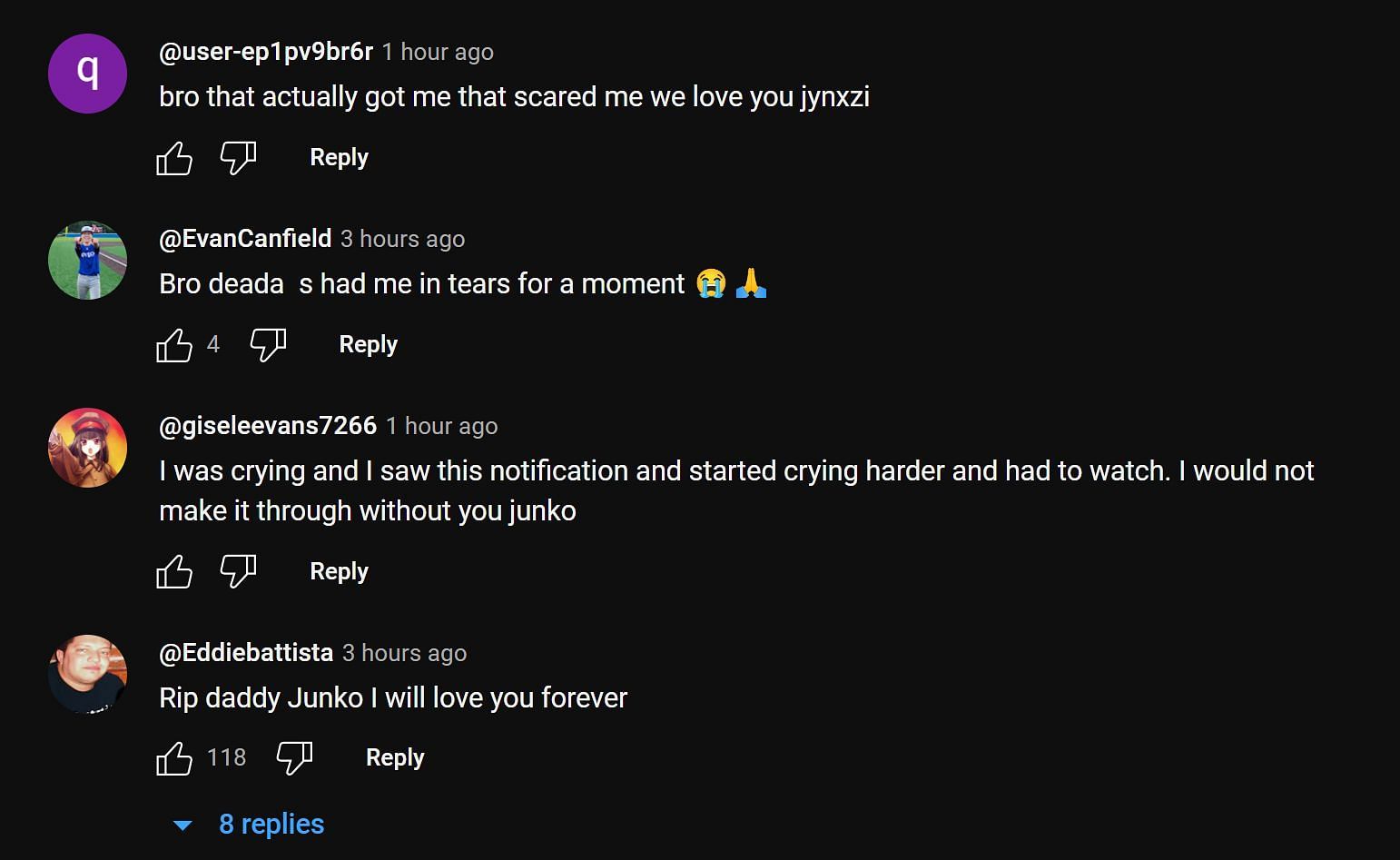Screen dimensions: 1400x860
Task: Click the purple 'q' profile avatar
Action: pos(87,74)
